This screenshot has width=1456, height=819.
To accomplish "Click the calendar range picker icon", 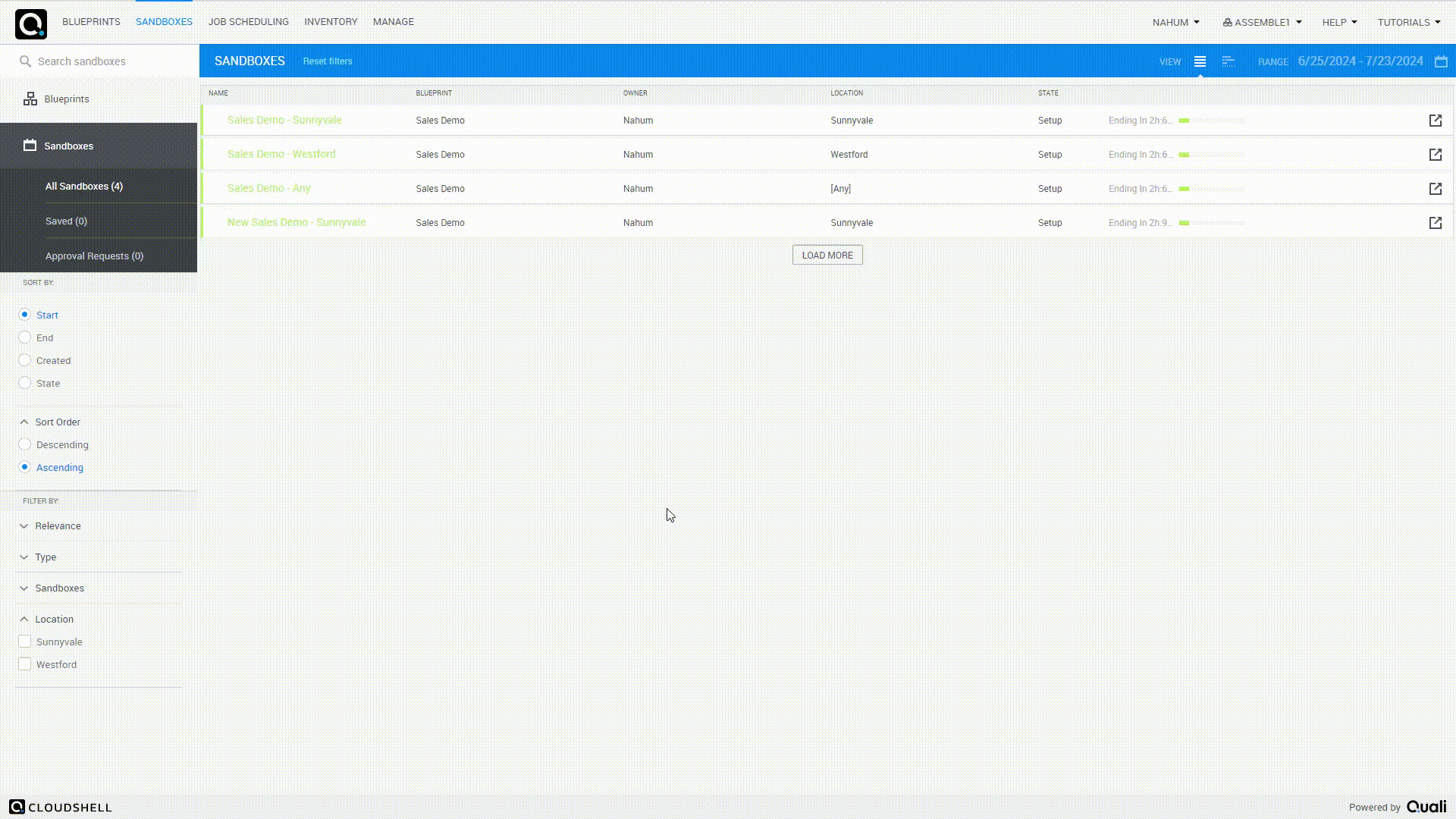I will click(x=1441, y=62).
